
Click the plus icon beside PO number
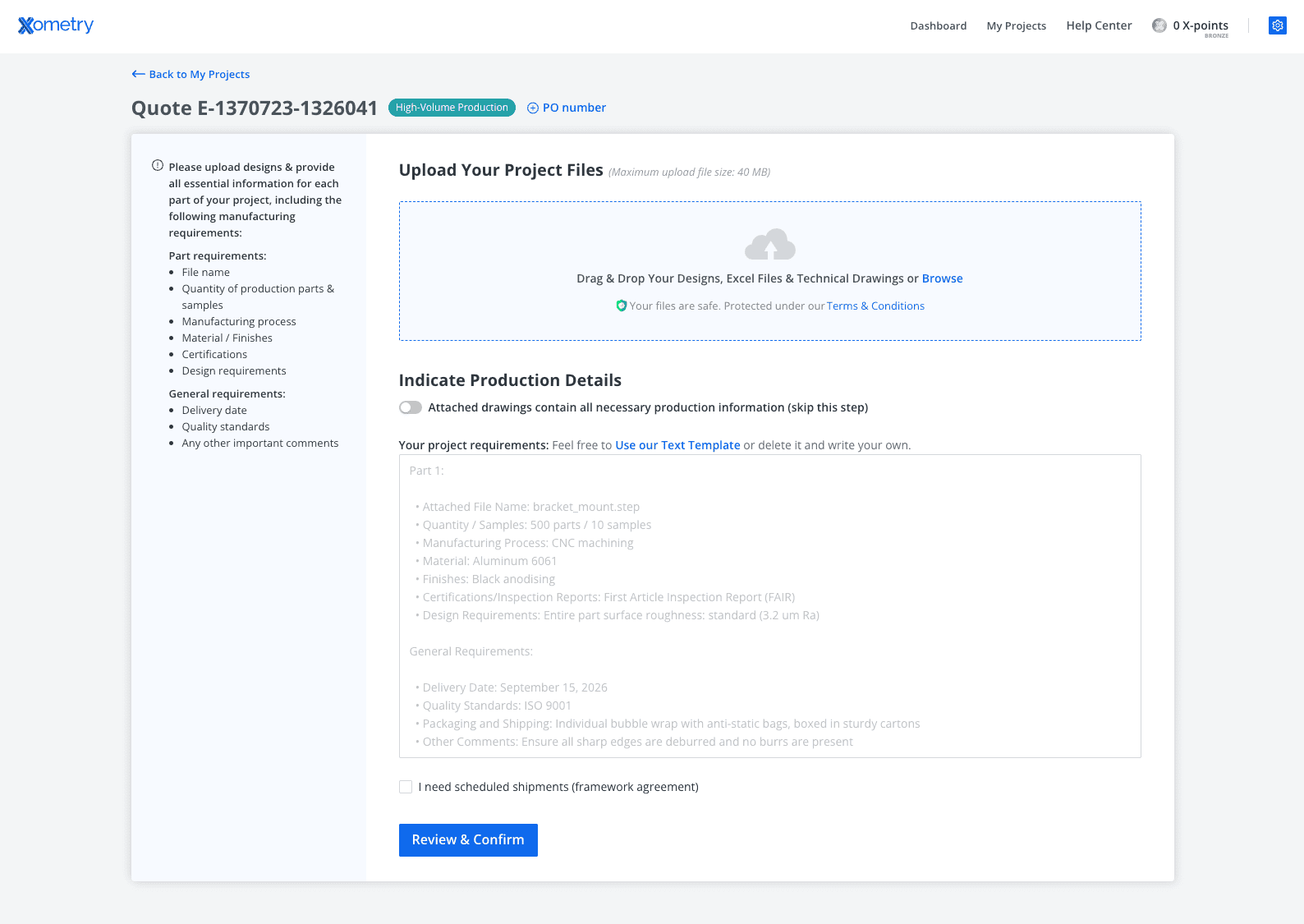click(x=533, y=108)
